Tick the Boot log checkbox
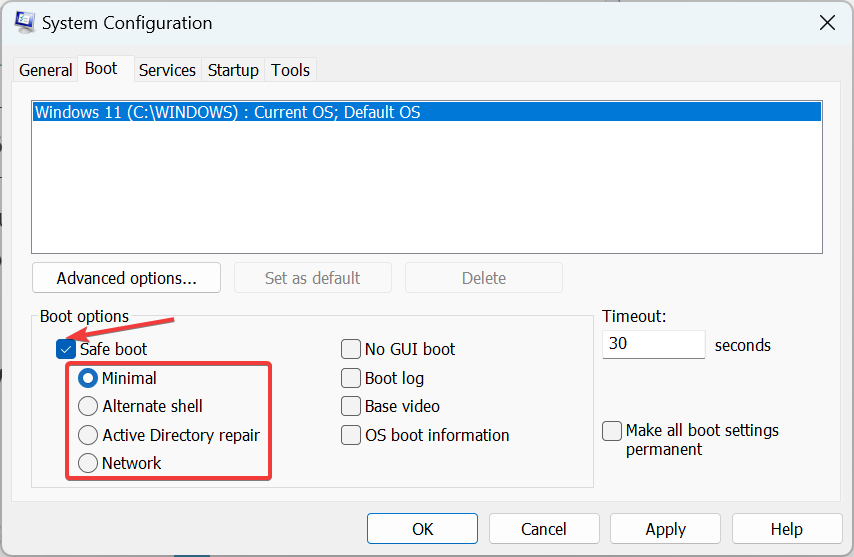The height and width of the screenshot is (557, 854). coord(351,378)
